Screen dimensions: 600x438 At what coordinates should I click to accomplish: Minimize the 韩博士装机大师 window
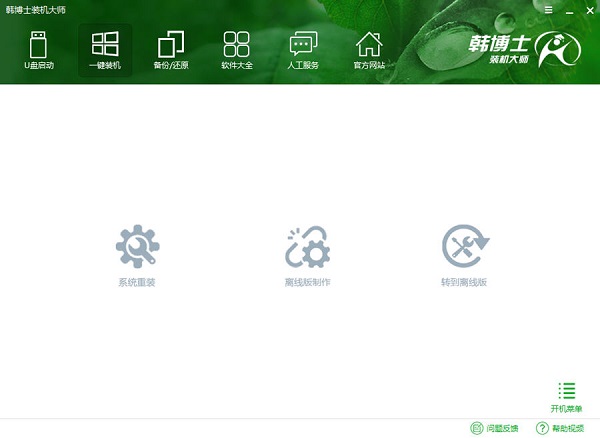pos(570,11)
